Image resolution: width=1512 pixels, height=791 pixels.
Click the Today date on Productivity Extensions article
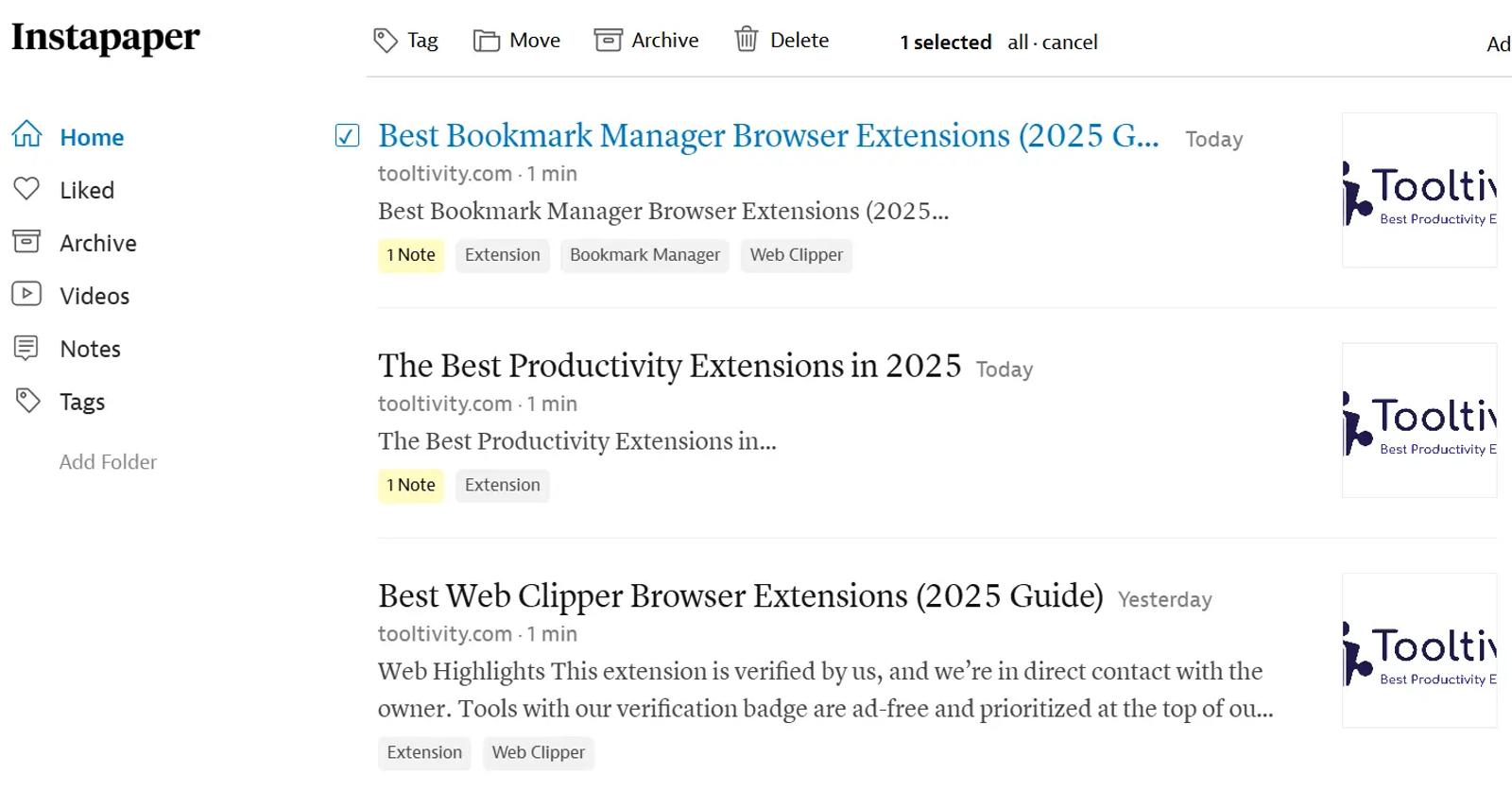pyautogui.click(x=1005, y=370)
